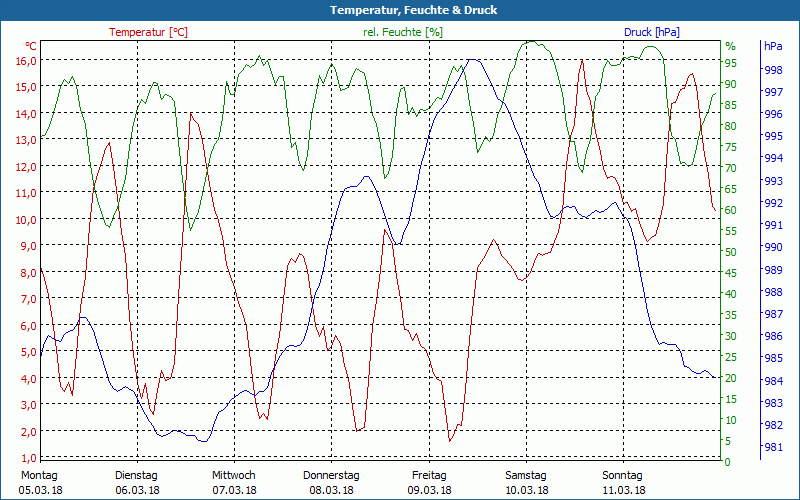Click the '1,0' temperature axis value
The width and height of the screenshot is (800, 500).
pyautogui.click(x=28, y=457)
